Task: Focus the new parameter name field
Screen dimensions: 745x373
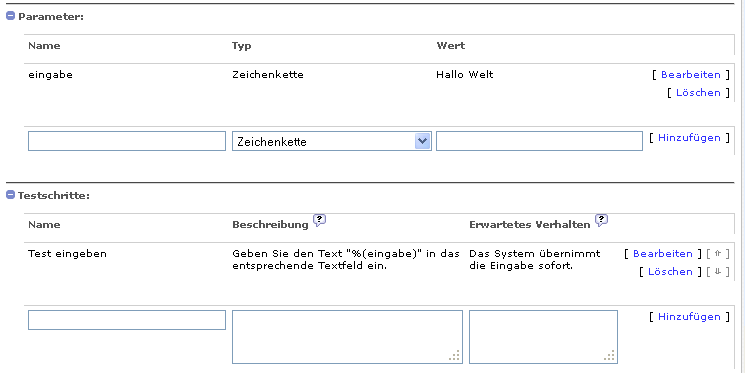Action: point(127,141)
